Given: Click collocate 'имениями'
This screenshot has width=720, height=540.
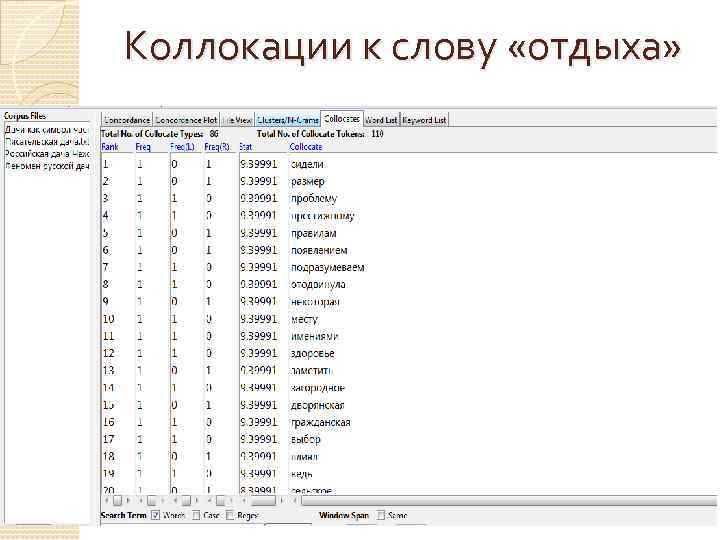Looking at the screenshot, I should point(315,336).
